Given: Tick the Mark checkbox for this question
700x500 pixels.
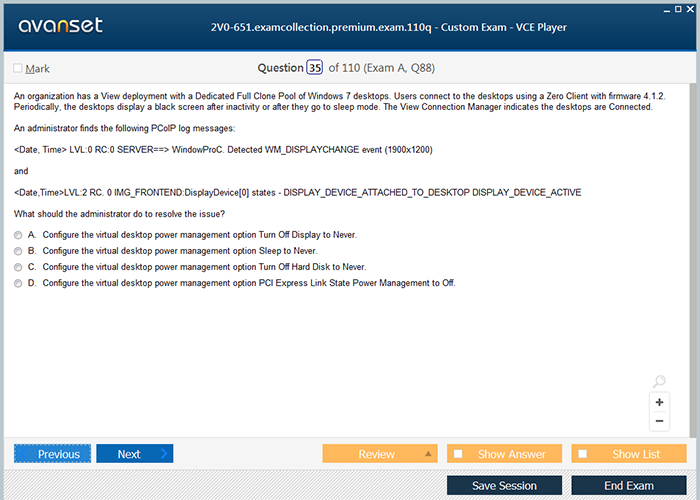Looking at the screenshot, I should 18,68.
